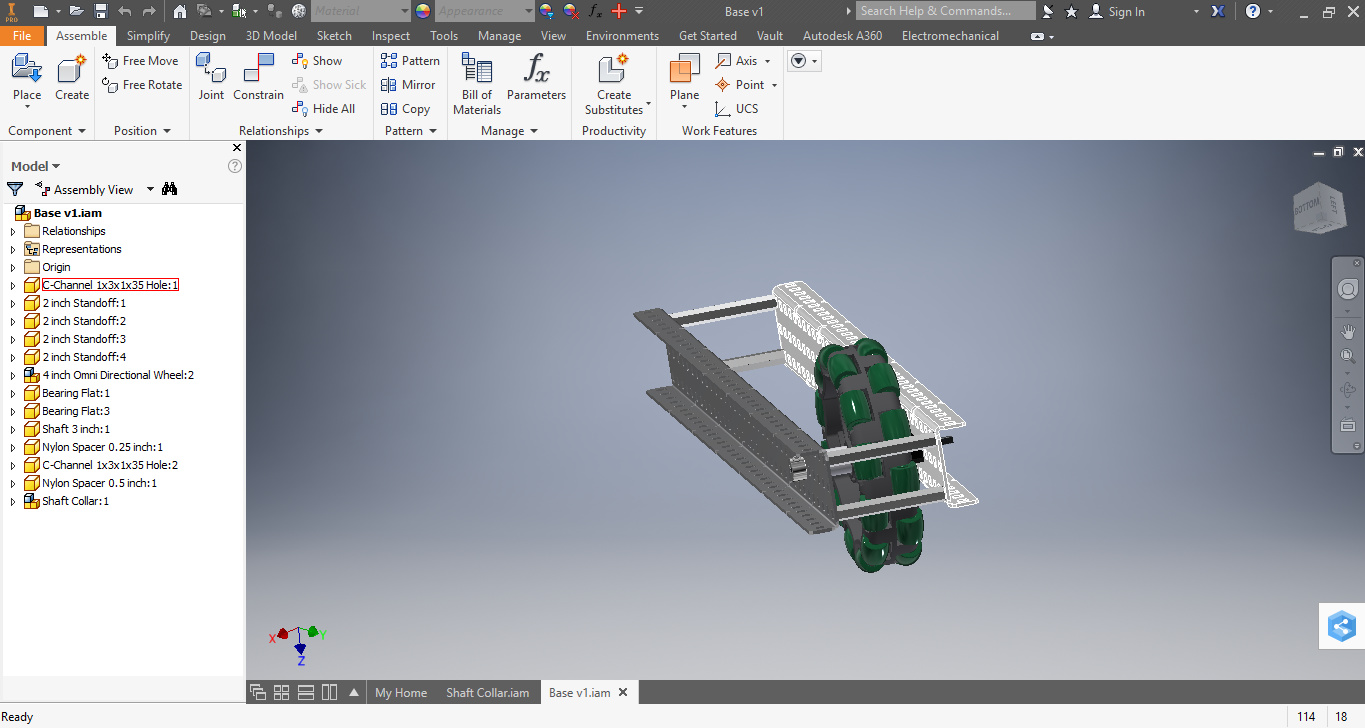Screen dimensions: 1365x728
Task: Switch to the Design ribbon tab
Action: [x=208, y=35]
